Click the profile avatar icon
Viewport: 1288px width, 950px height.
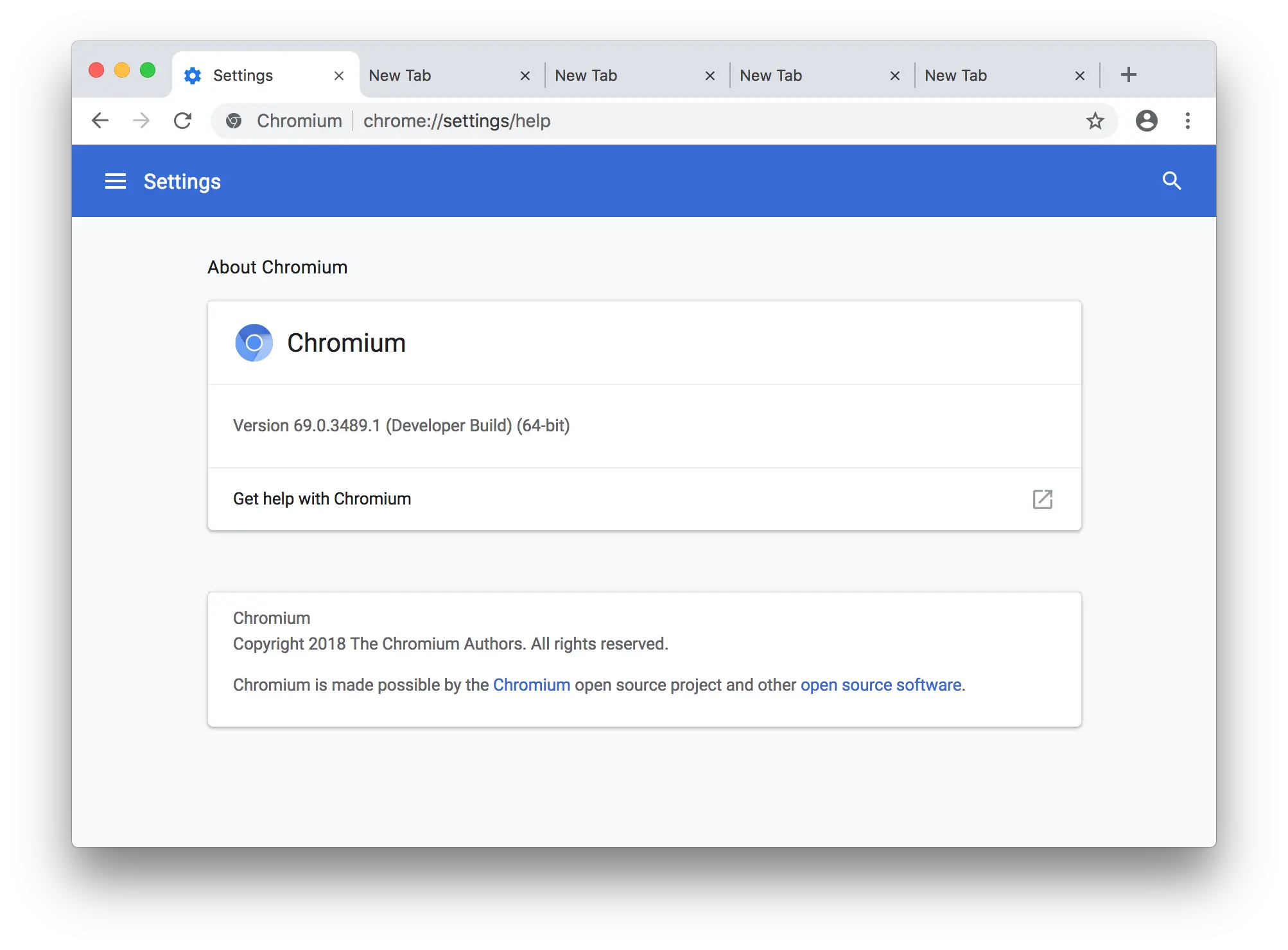[x=1147, y=121]
